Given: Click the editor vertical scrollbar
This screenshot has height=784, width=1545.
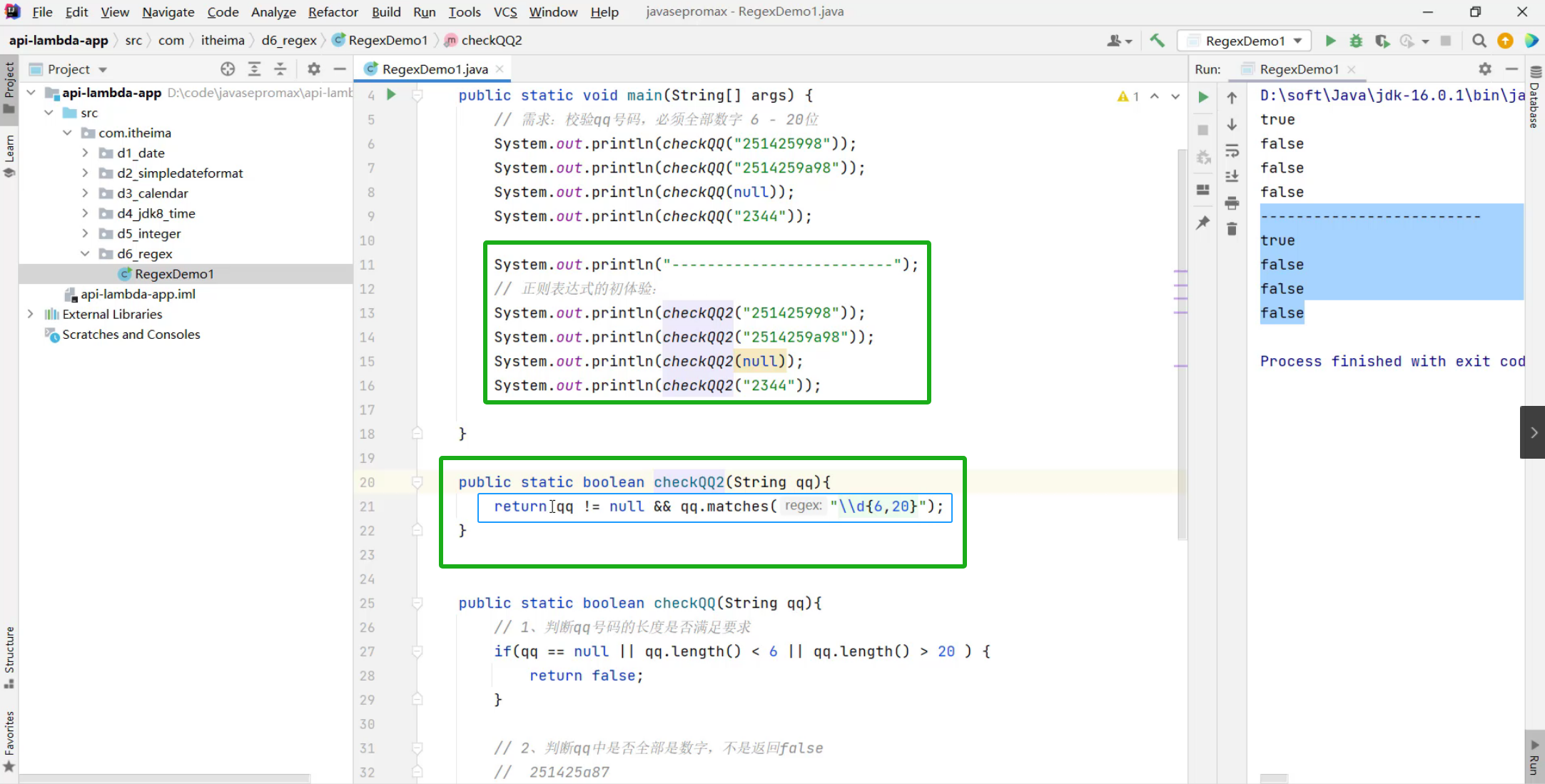Looking at the screenshot, I should tap(1182, 342).
